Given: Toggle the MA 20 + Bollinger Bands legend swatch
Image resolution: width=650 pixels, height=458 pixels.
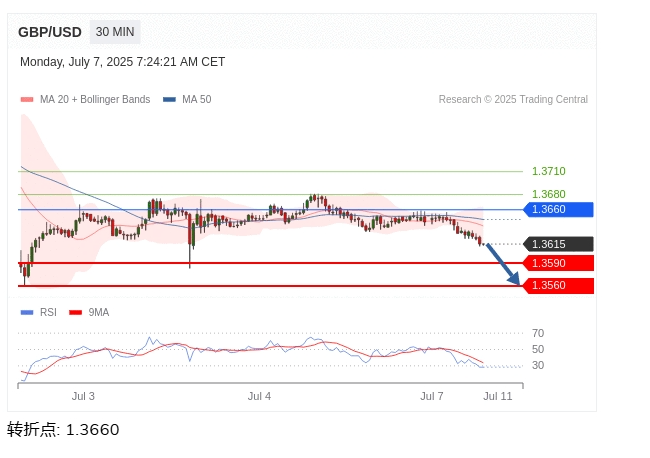Looking at the screenshot, I should 27,99.
